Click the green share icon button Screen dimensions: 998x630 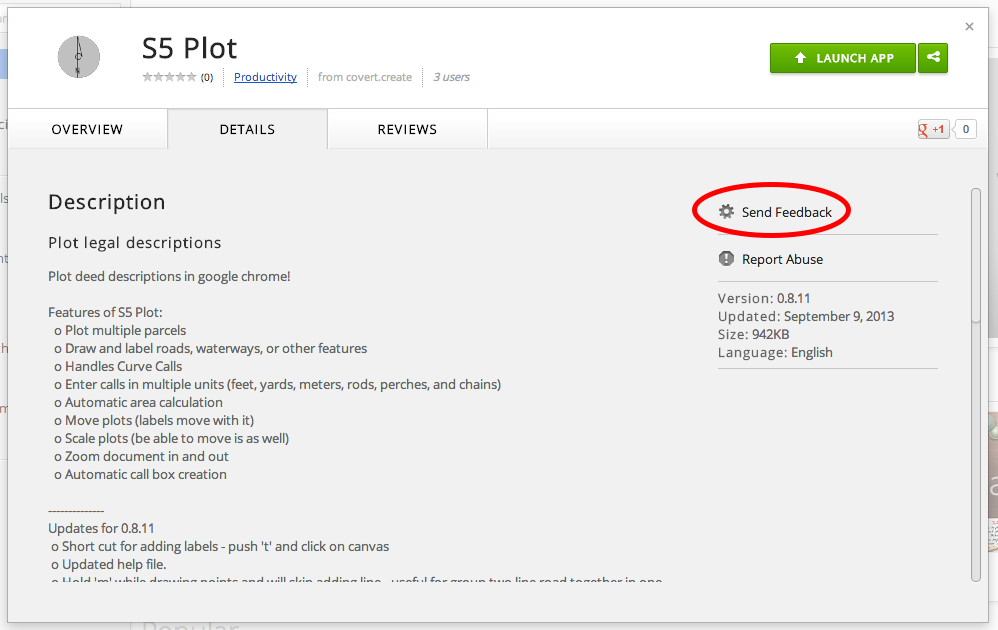(933, 58)
